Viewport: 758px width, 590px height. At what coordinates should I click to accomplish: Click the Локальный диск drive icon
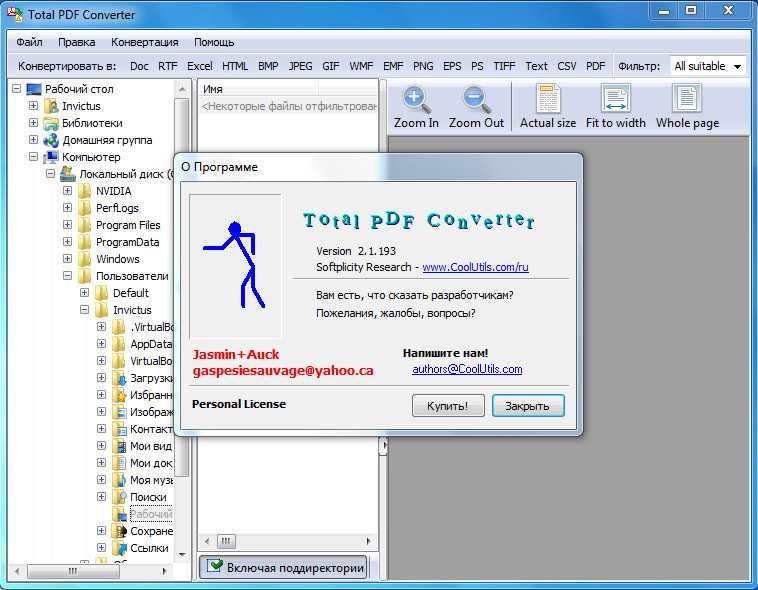point(68,174)
